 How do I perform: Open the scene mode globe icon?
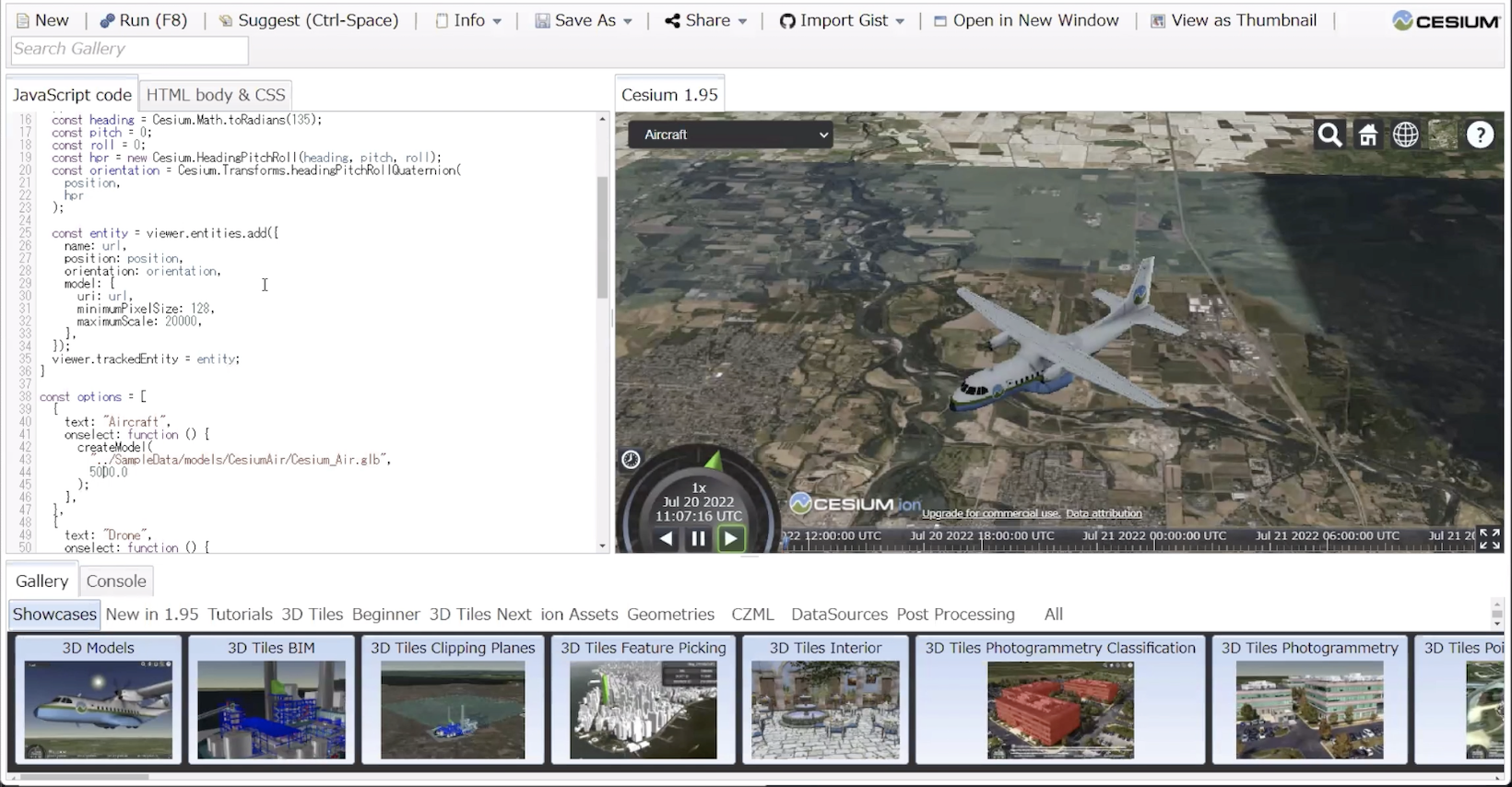coord(1405,135)
